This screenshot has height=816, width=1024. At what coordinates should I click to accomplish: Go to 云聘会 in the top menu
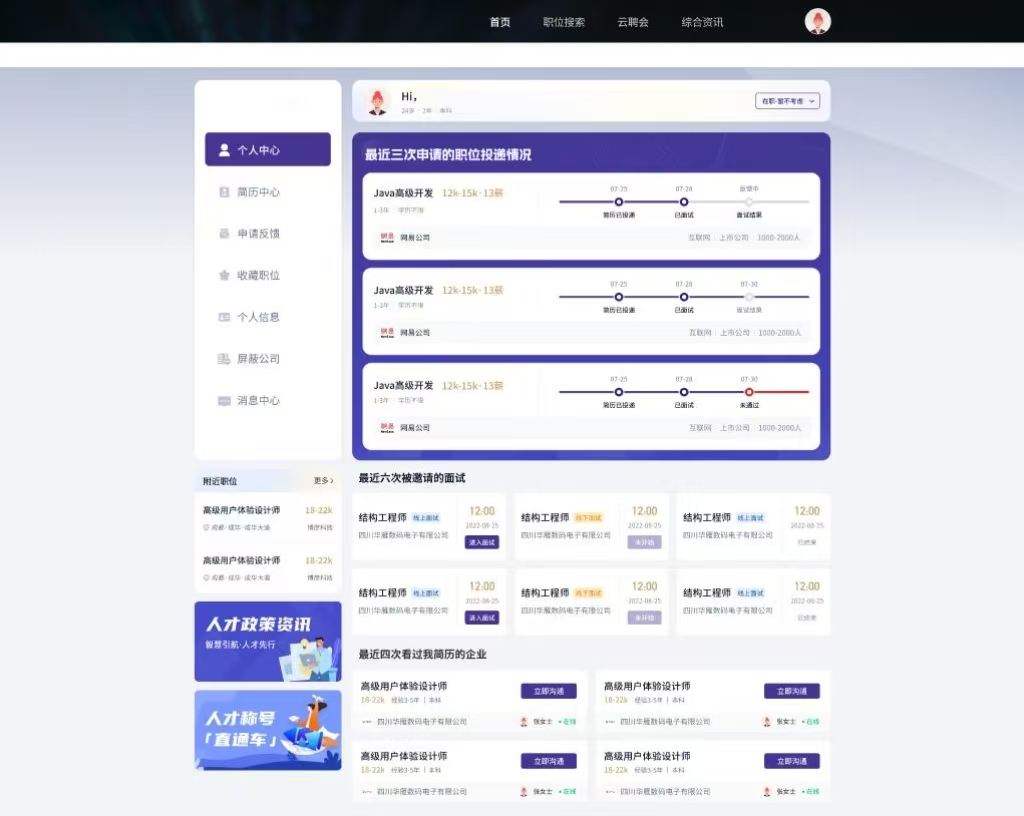tap(632, 22)
